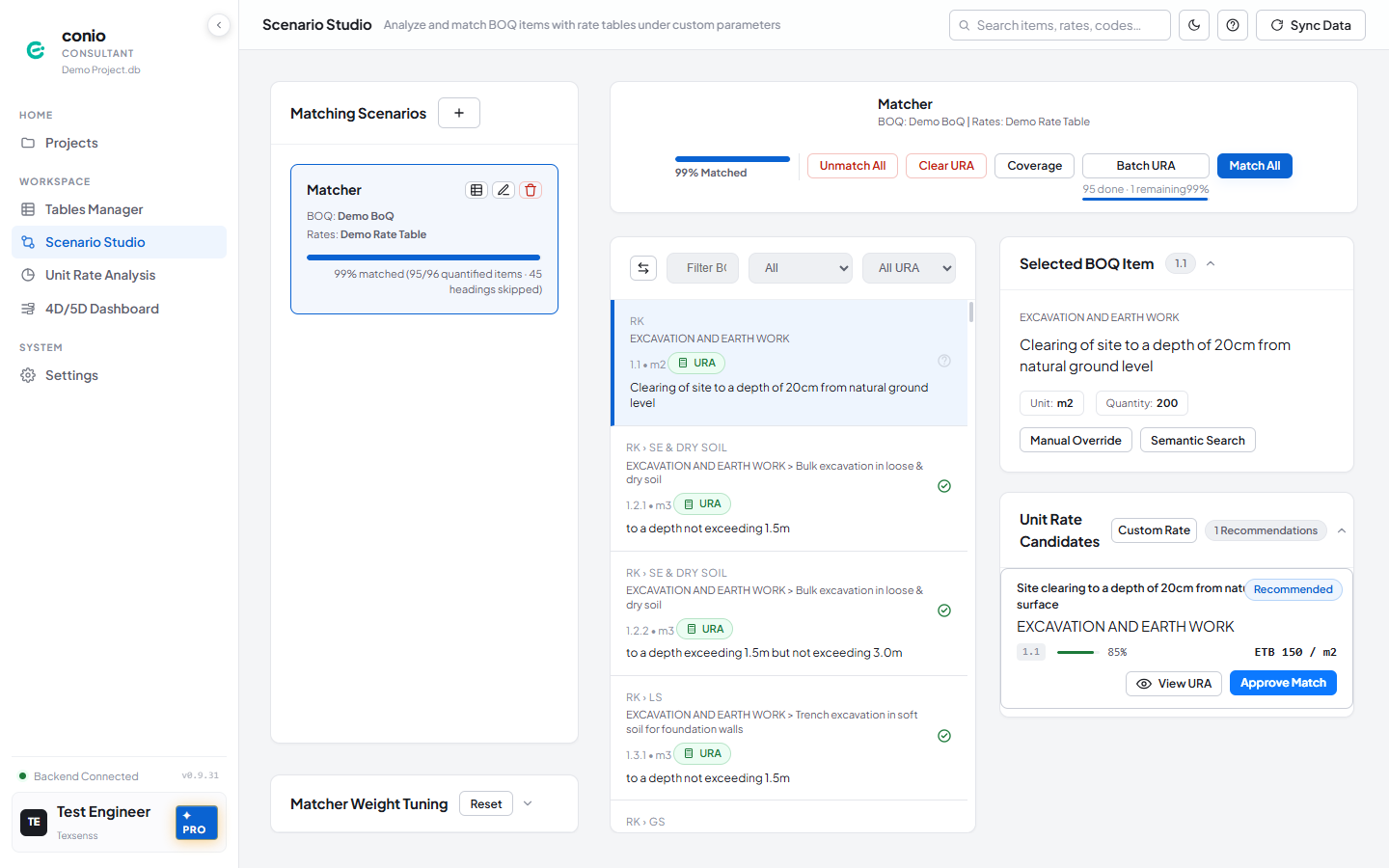This screenshot has height=868, width=1389.
Task: Click the 85% match score bar
Action: pyautogui.click(x=1076, y=652)
